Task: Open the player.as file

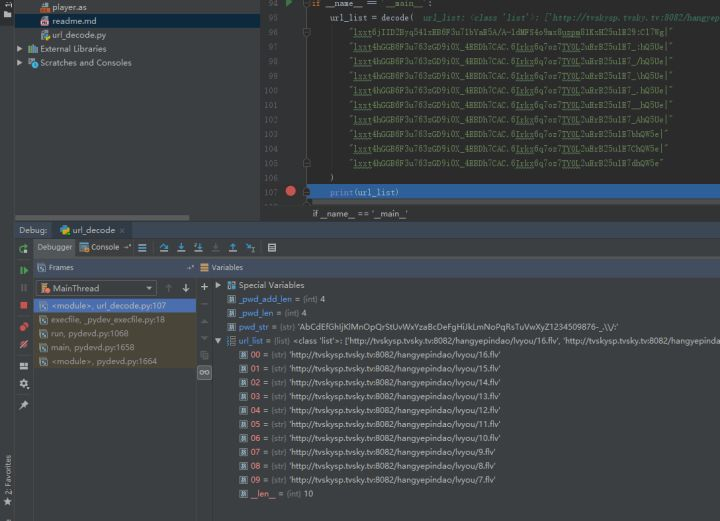Action: (x=69, y=7)
